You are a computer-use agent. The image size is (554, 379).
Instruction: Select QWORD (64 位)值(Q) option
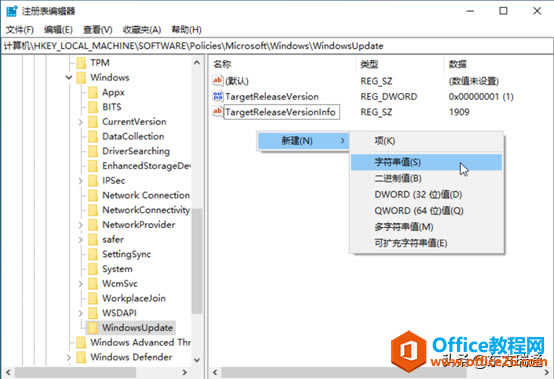click(x=426, y=211)
